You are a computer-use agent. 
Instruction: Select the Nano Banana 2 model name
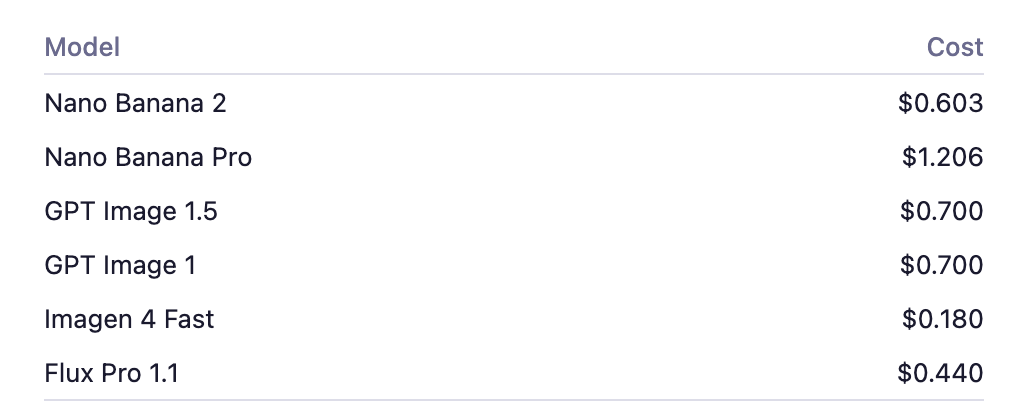click(x=136, y=103)
